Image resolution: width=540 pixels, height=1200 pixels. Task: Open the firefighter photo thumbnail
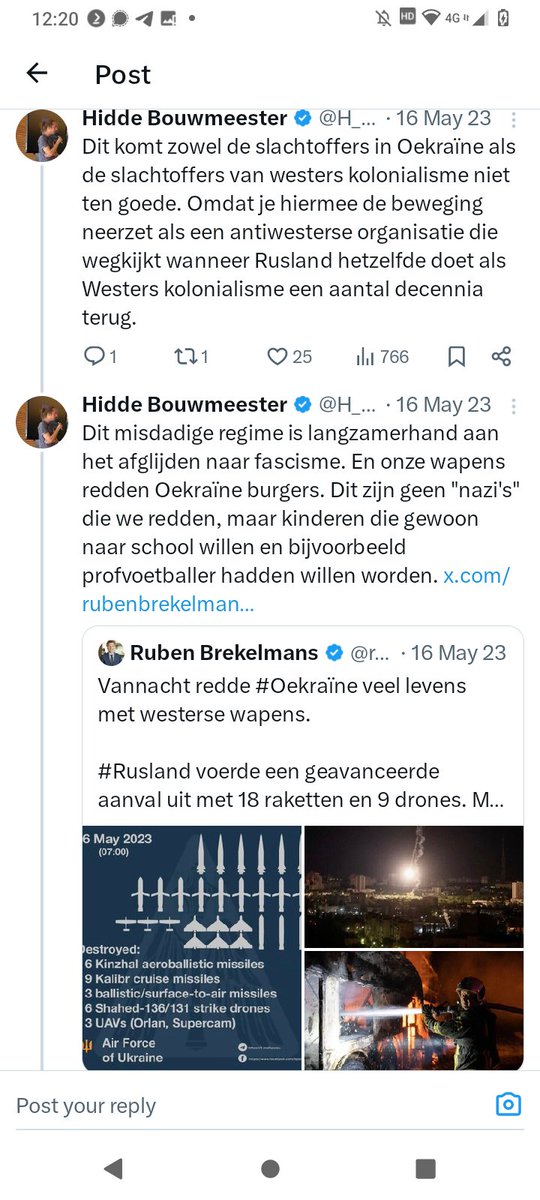pyautogui.click(x=414, y=1010)
